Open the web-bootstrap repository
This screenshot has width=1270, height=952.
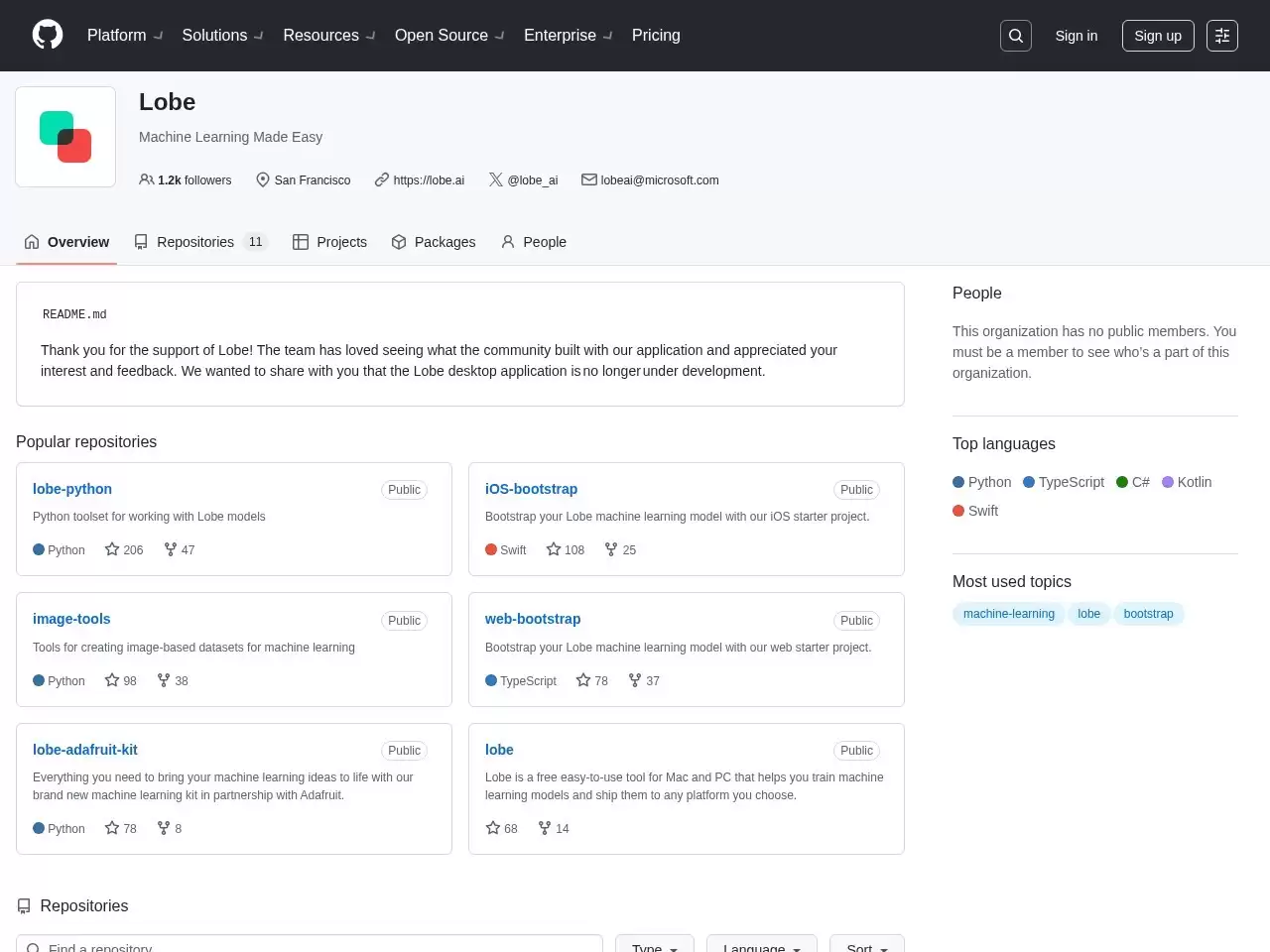[533, 619]
